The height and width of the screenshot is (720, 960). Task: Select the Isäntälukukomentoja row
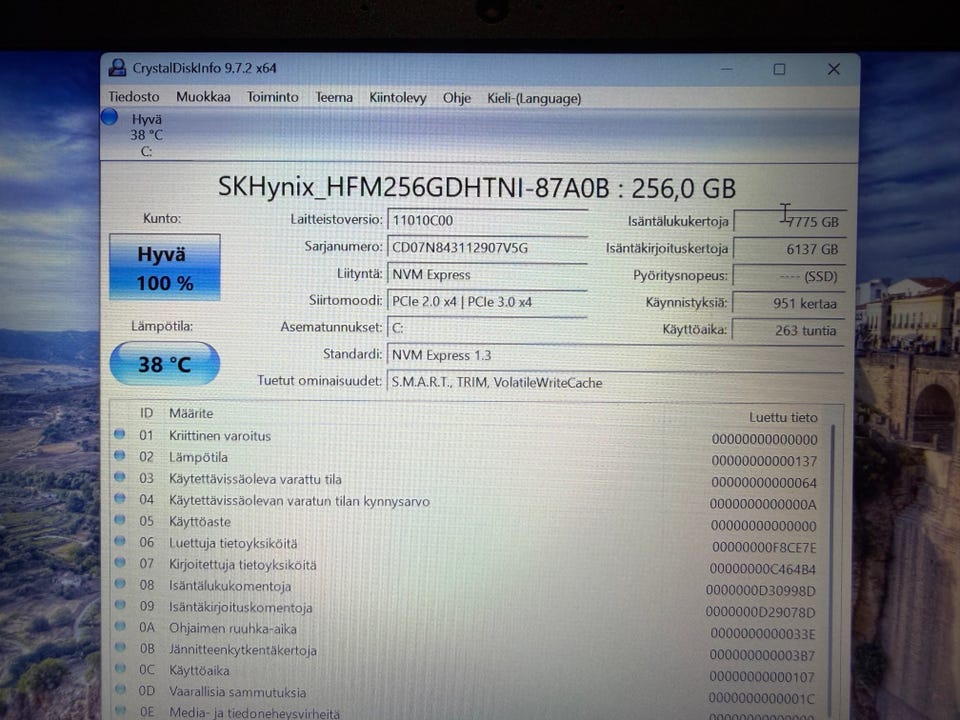pyautogui.click(x=468, y=587)
